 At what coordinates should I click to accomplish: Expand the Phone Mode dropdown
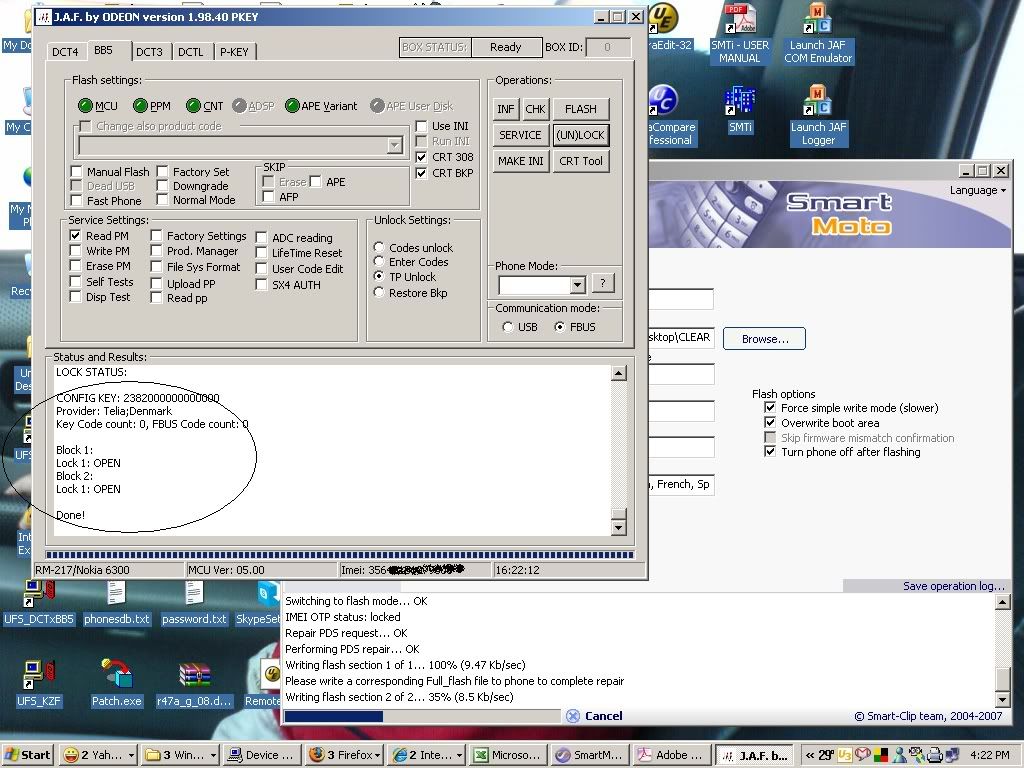pyautogui.click(x=577, y=285)
